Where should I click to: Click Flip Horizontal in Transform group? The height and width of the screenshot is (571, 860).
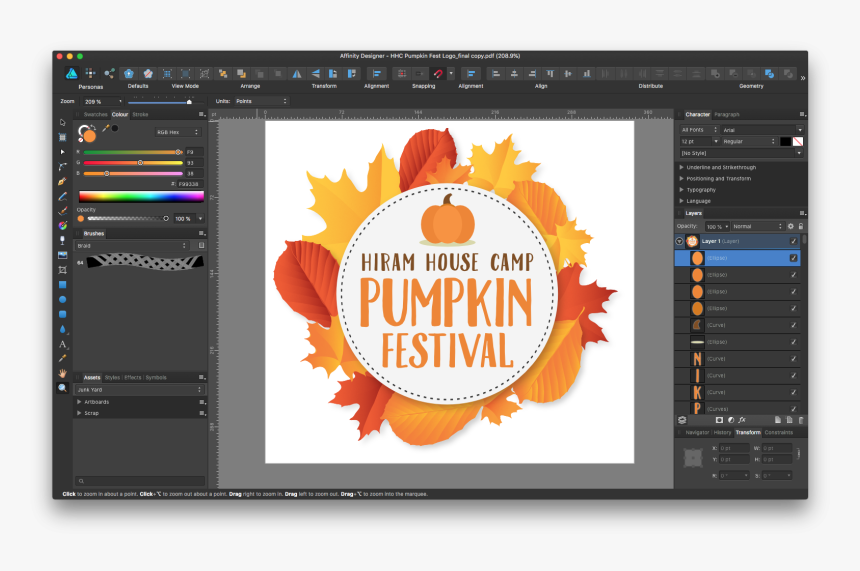(297, 74)
